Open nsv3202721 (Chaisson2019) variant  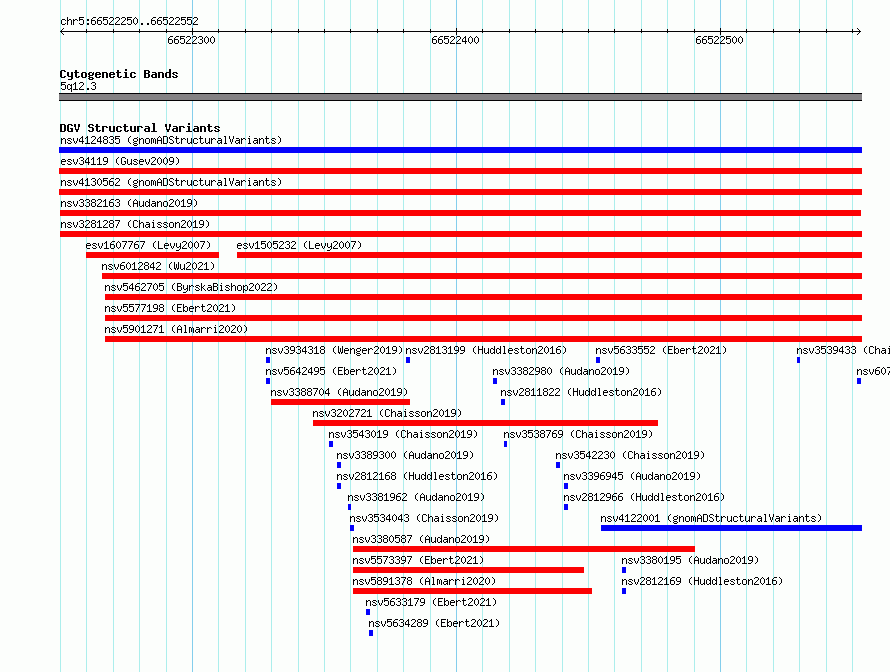coord(387,413)
